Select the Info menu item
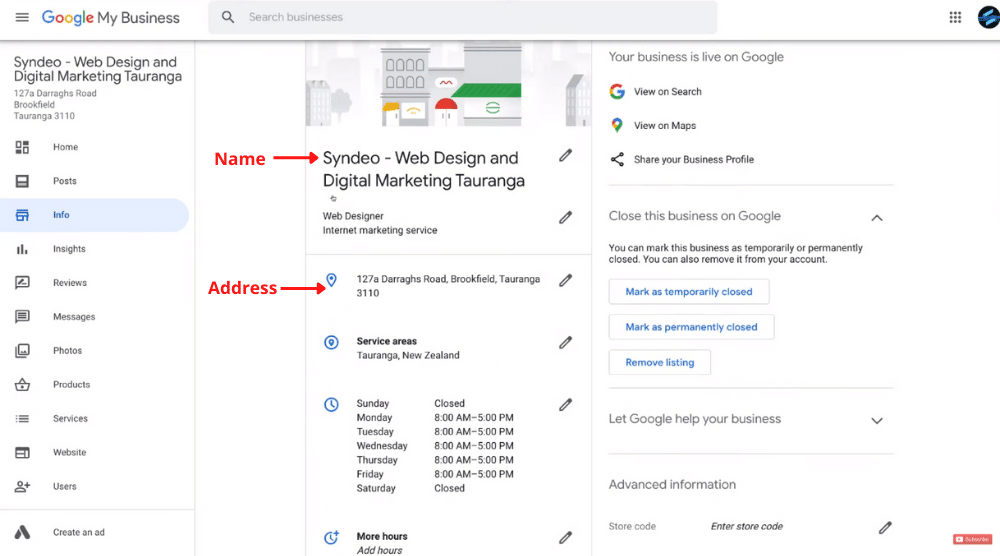The image size is (1000, 556). point(94,215)
